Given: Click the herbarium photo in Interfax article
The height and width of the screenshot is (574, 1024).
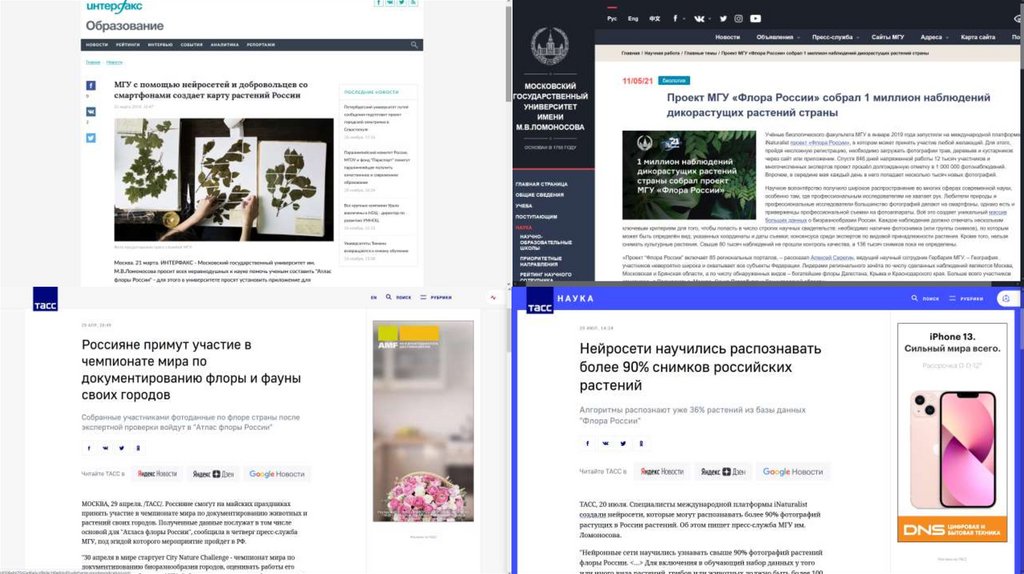Looking at the screenshot, I should click(x=223, y=180).
